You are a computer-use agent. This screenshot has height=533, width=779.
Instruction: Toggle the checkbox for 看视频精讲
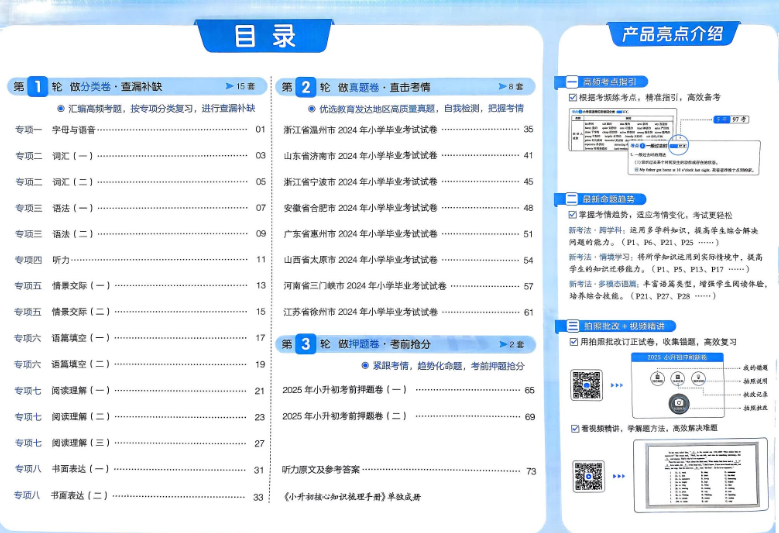click(x=575, y=428)
